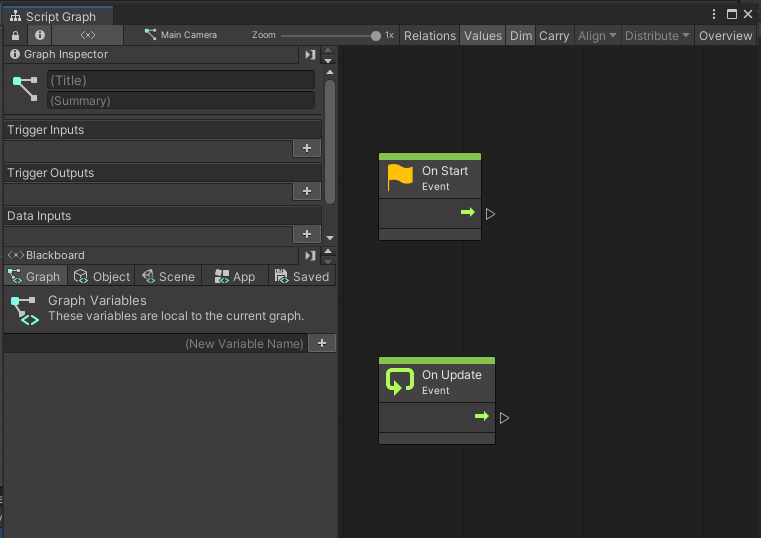Screen dimensions: 761x538
Task: Click green arrow in On Start node
Action: pos(468,212)
